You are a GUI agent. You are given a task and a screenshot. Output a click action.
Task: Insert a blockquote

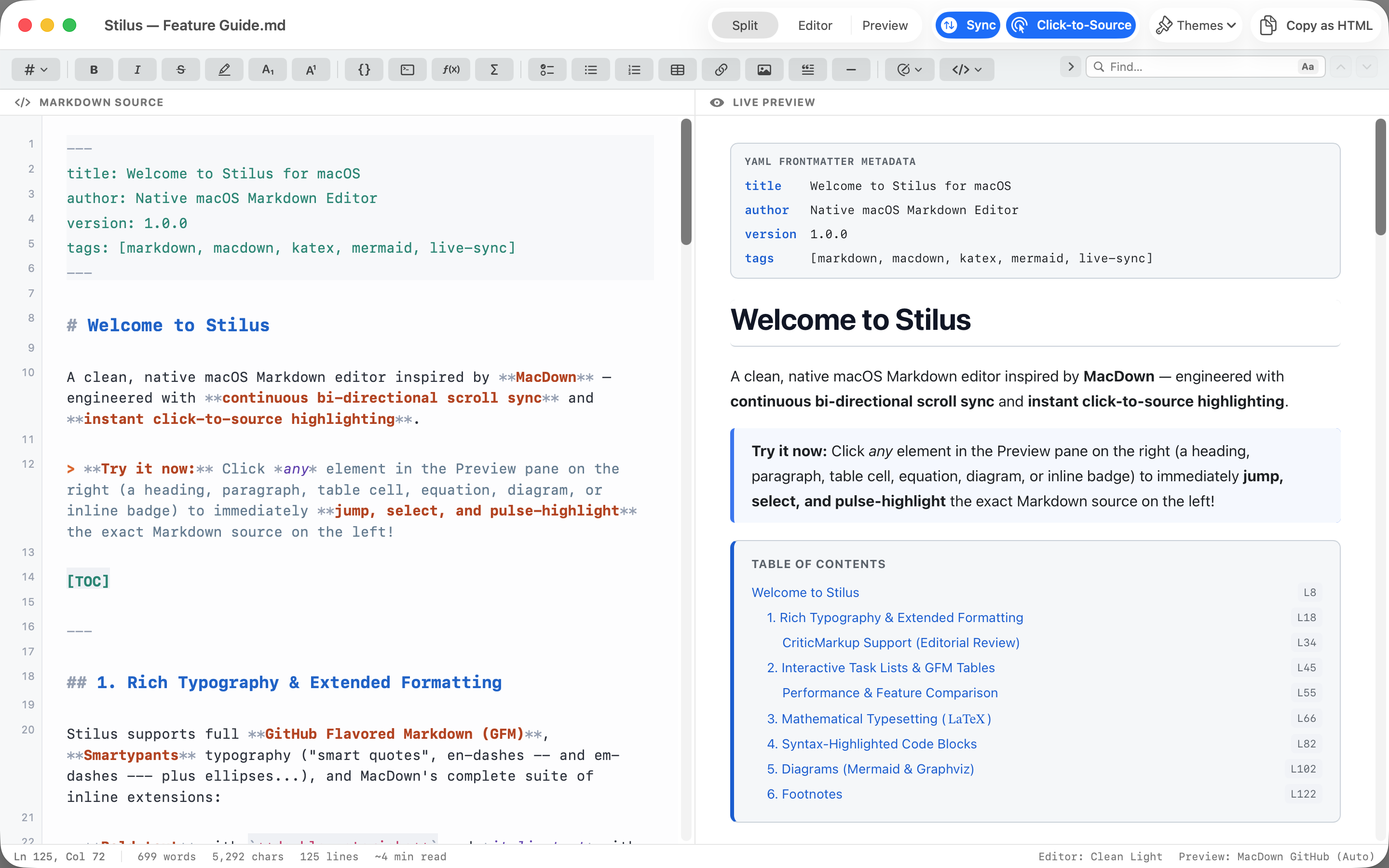click(807, 69)
